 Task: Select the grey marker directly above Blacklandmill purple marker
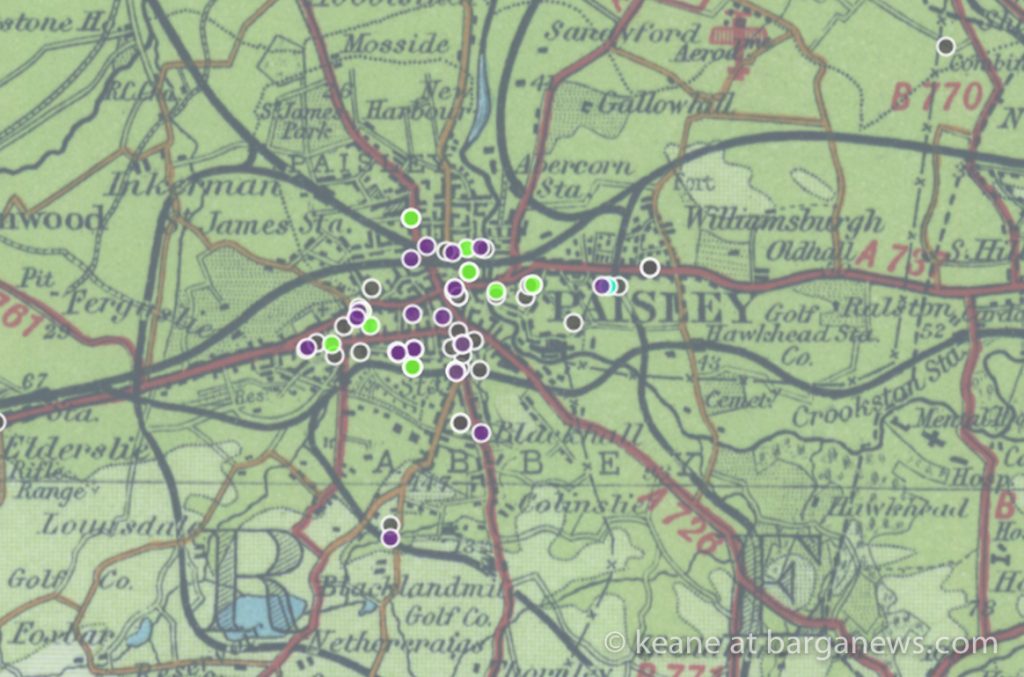[390, 524]
